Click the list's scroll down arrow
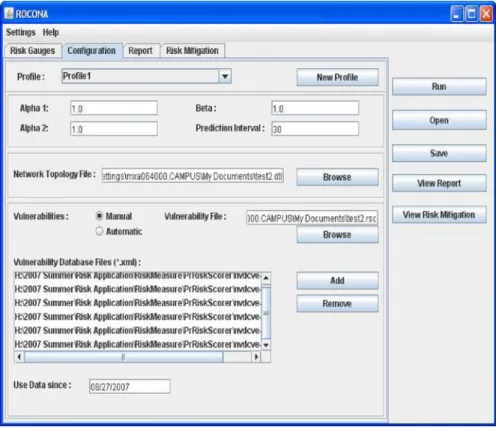 click(266, 345)
